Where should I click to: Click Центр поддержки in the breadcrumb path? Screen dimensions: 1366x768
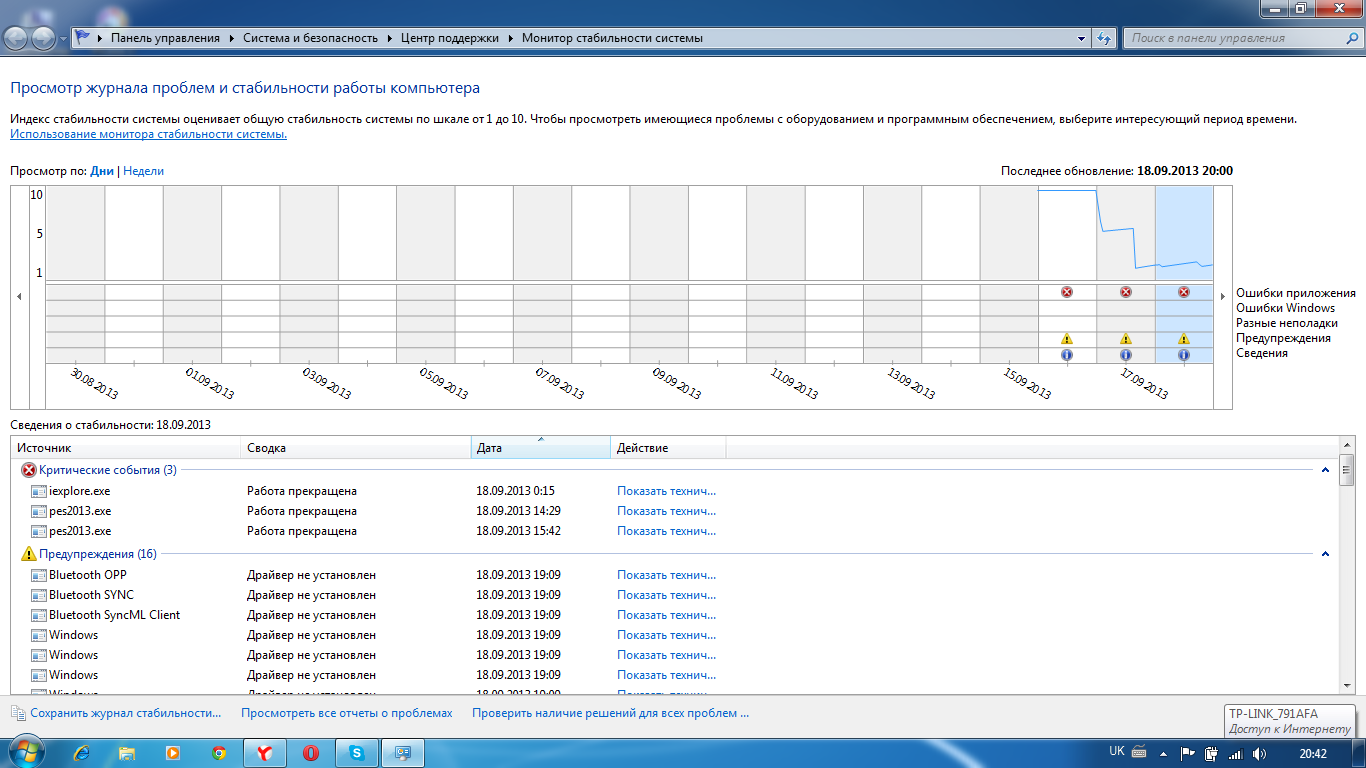[x=449, y=38]
